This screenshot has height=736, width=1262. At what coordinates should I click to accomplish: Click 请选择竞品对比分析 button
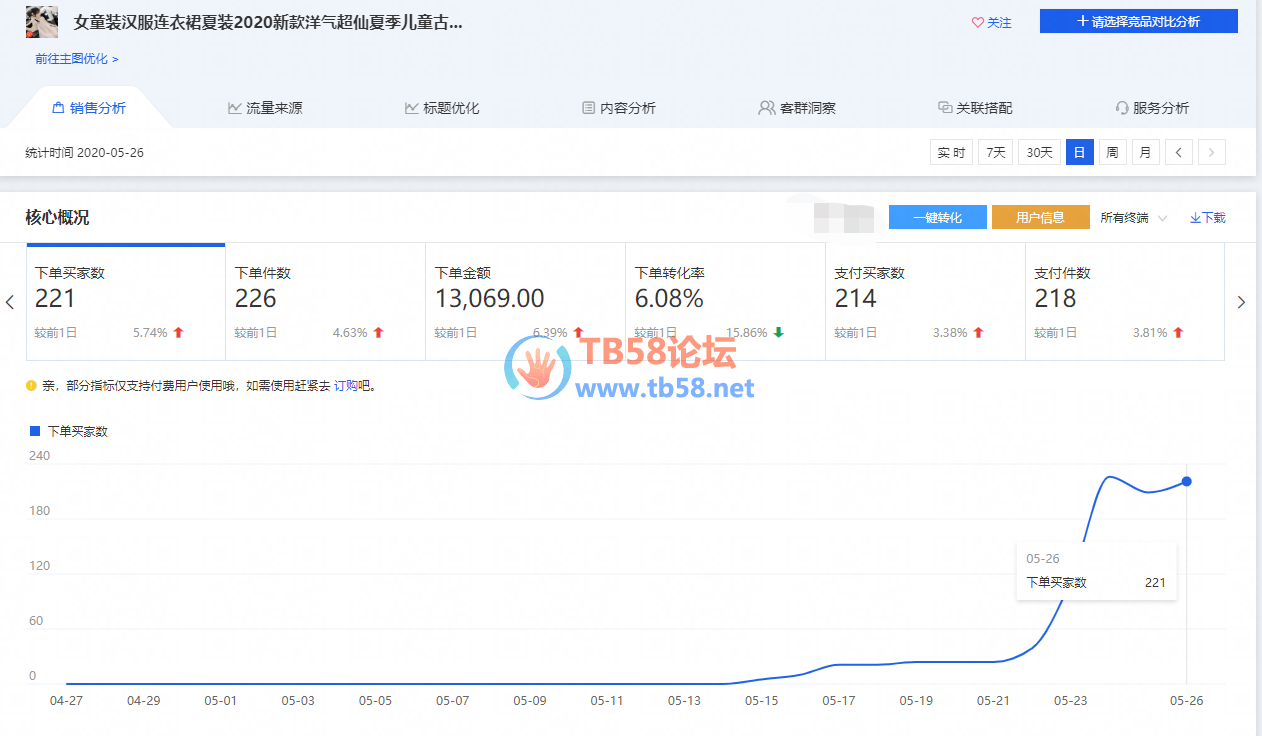(1138, 21)
